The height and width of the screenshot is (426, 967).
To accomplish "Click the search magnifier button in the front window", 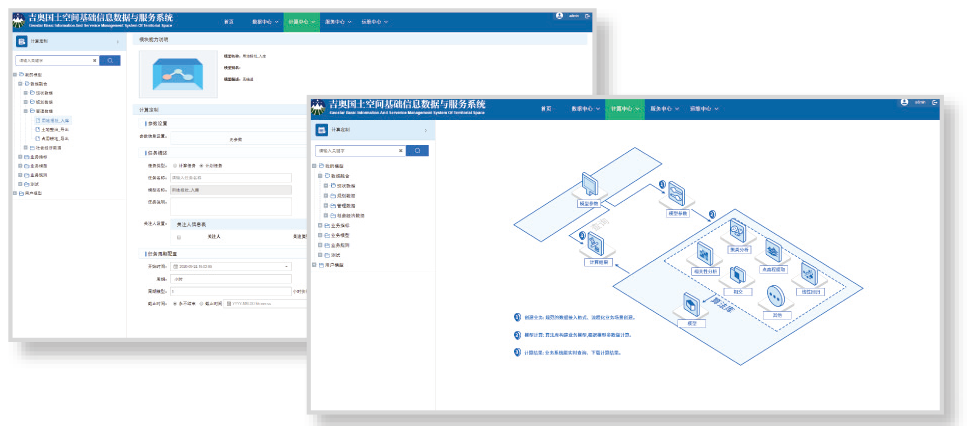I will (417, 151).
